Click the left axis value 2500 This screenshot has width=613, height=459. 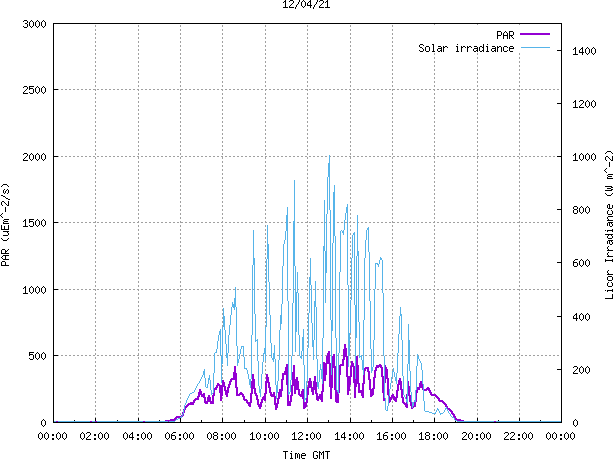pyautogui.click(x=34, y=90)
